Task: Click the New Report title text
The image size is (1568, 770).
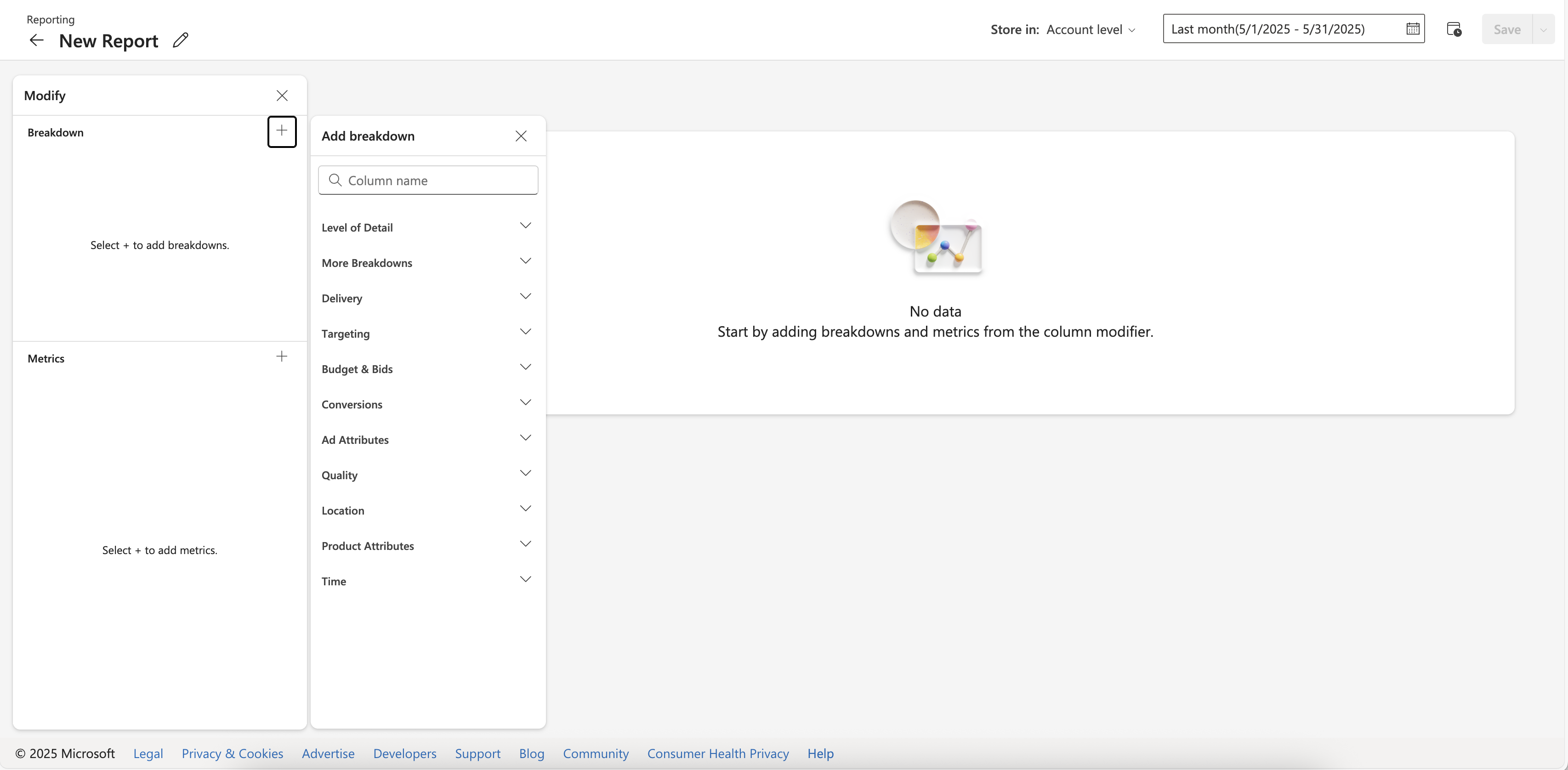Action: click(x=108, y=41)
